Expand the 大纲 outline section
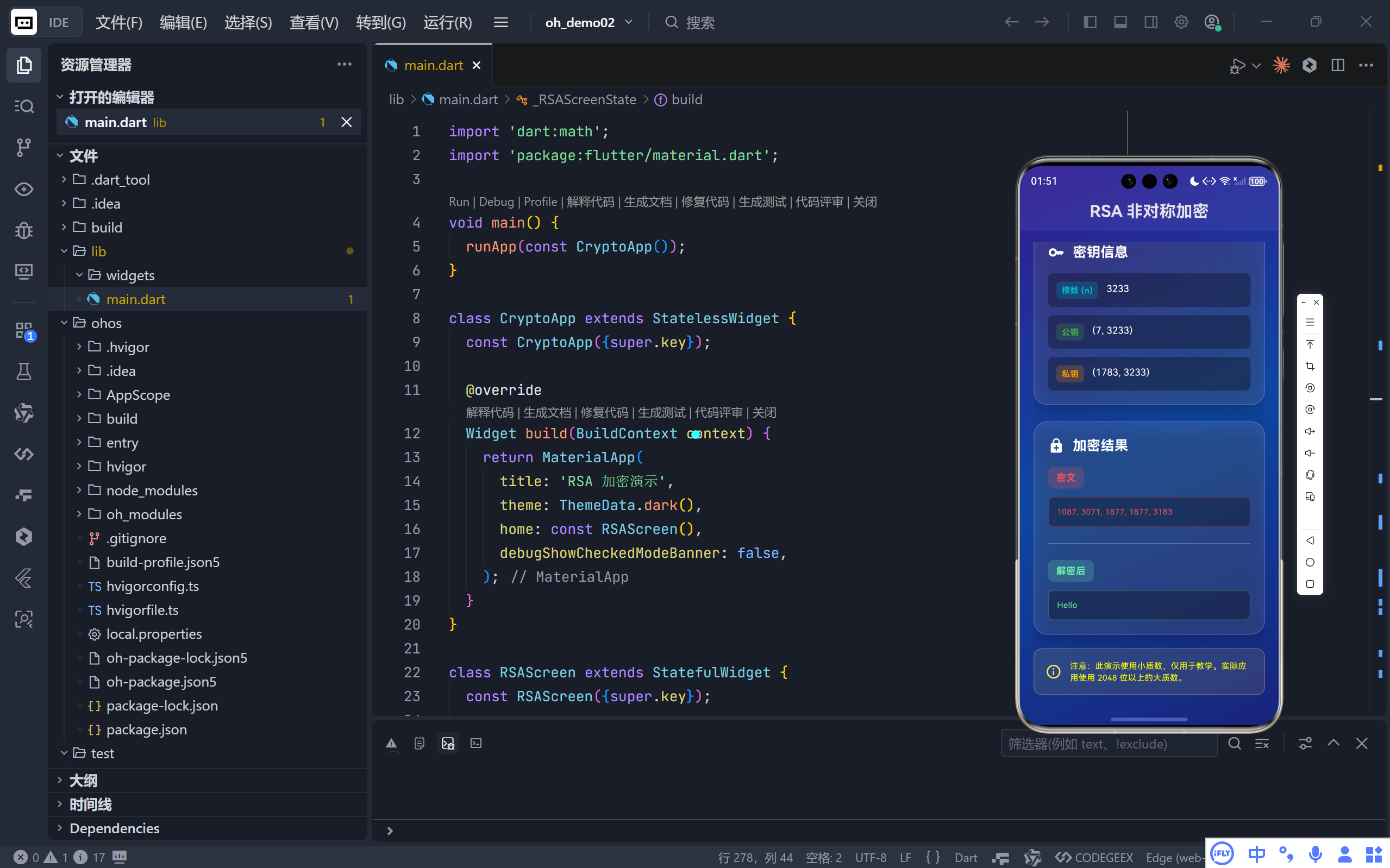Screen dimensions: 1390x868 (x=83, y=780)
